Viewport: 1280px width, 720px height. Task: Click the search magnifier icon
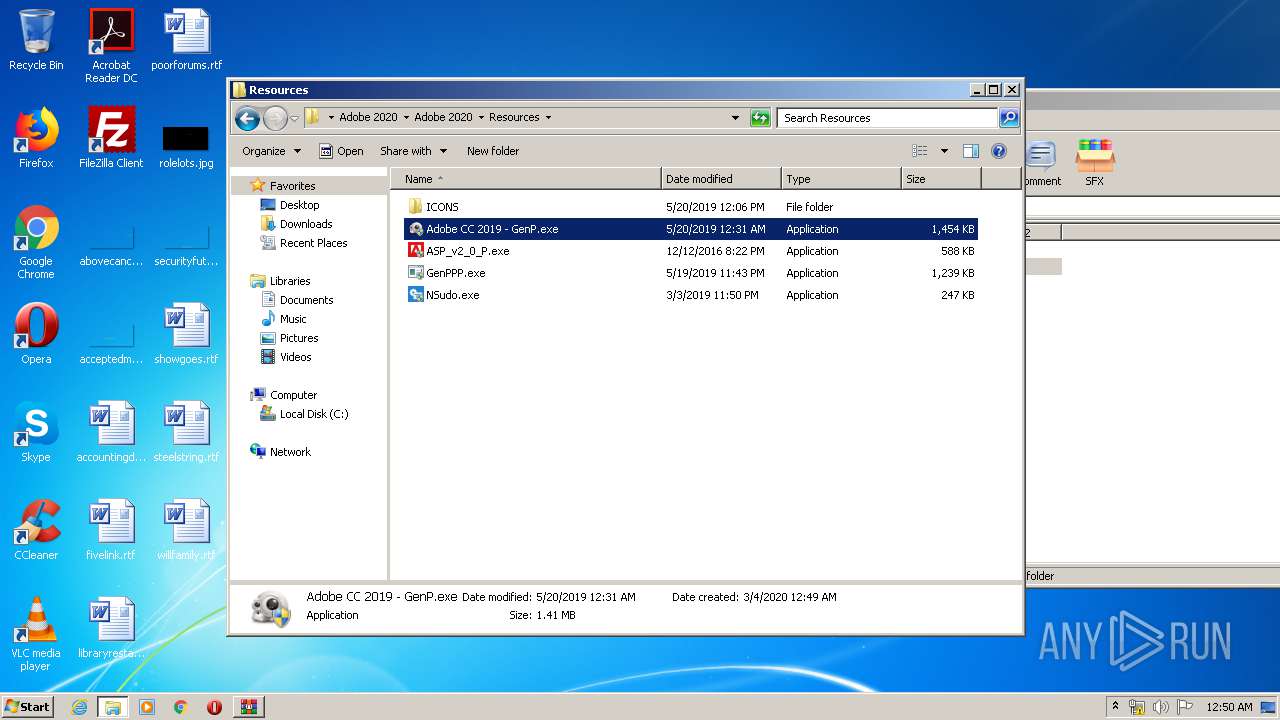[x=1009, y=118]
